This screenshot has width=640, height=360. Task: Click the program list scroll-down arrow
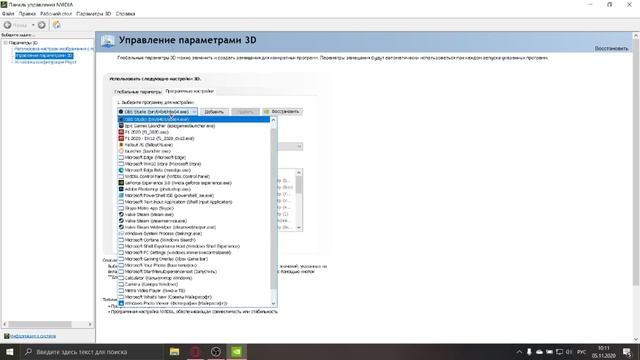point(273,303)
